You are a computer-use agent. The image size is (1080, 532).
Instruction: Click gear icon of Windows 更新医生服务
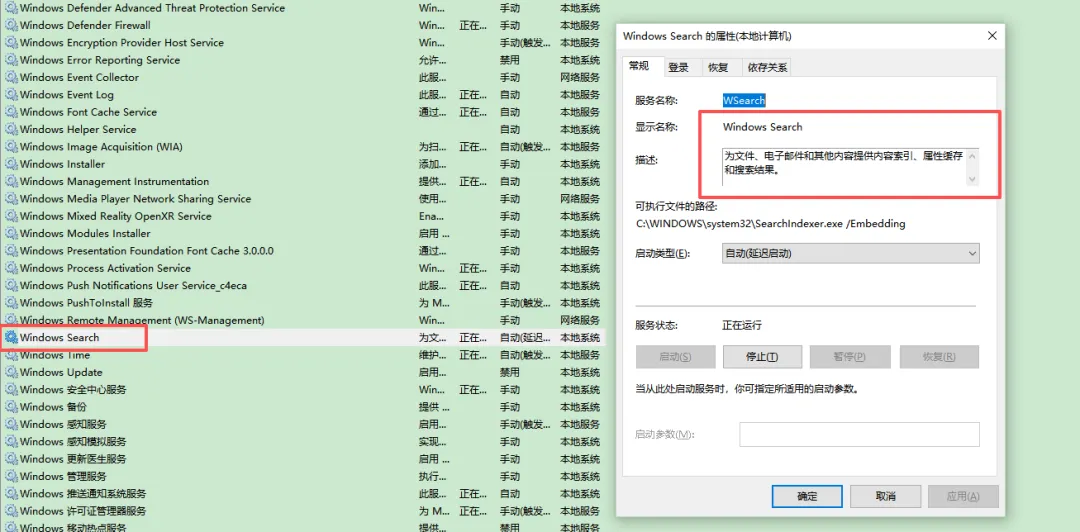[x=12, y=459]
